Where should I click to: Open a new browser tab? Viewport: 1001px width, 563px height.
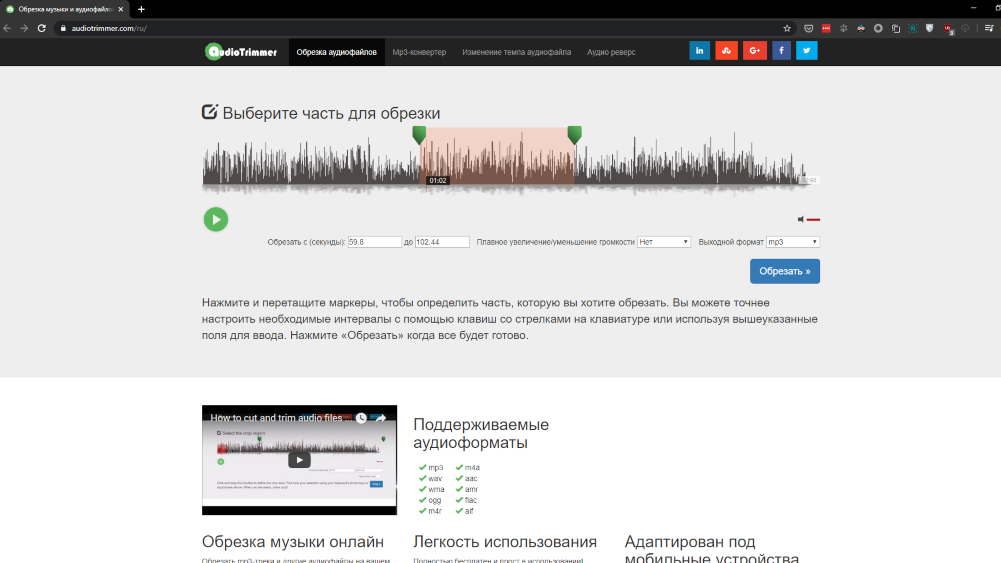click(x=141, y=9)
